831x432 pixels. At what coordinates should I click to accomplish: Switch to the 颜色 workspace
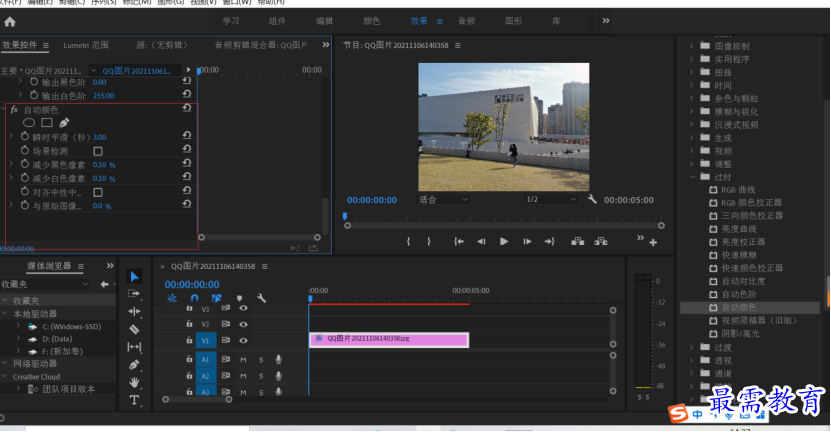point(372,21)
